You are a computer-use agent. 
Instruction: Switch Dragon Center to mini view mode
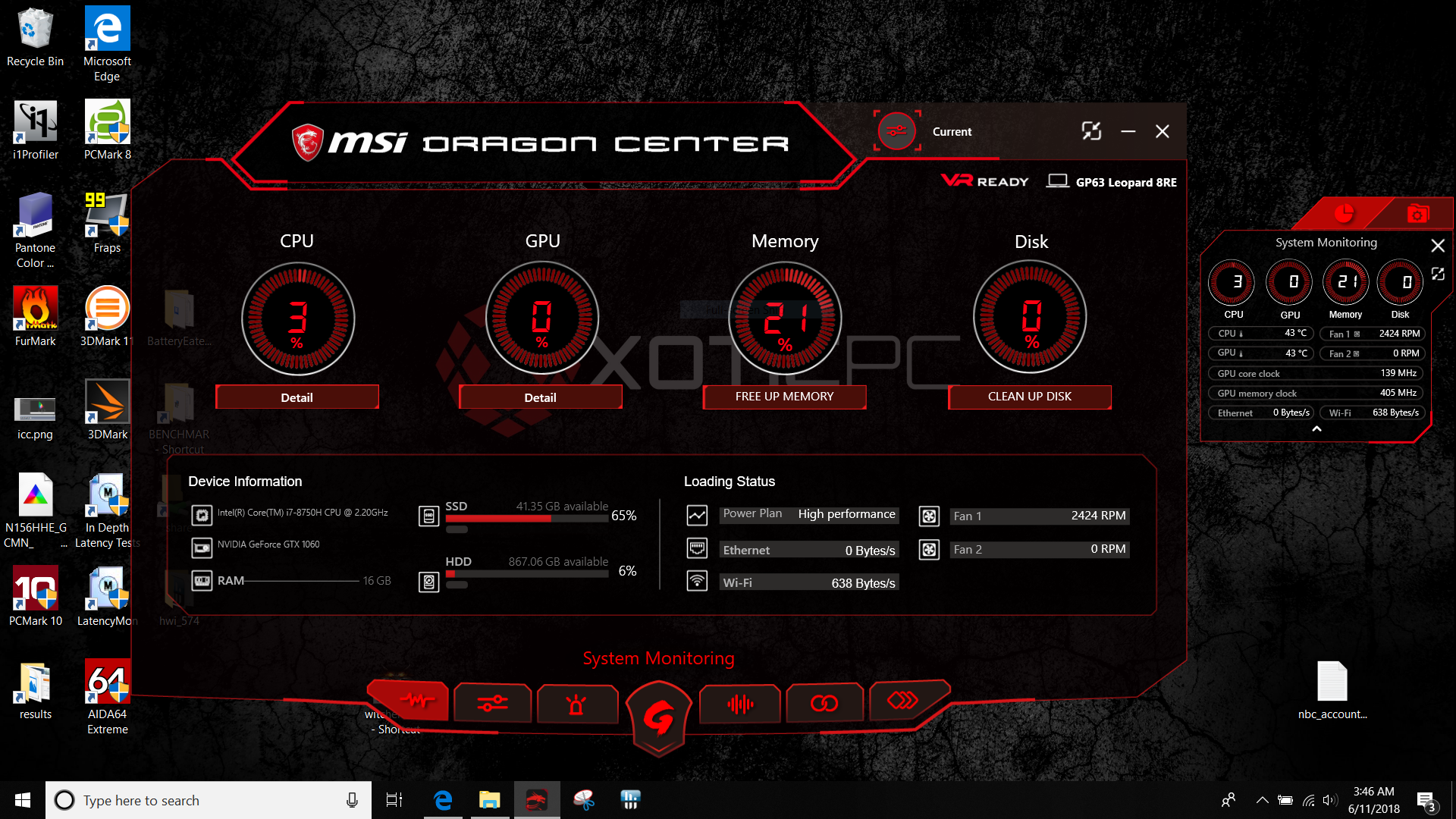(x=1091, y=131)
